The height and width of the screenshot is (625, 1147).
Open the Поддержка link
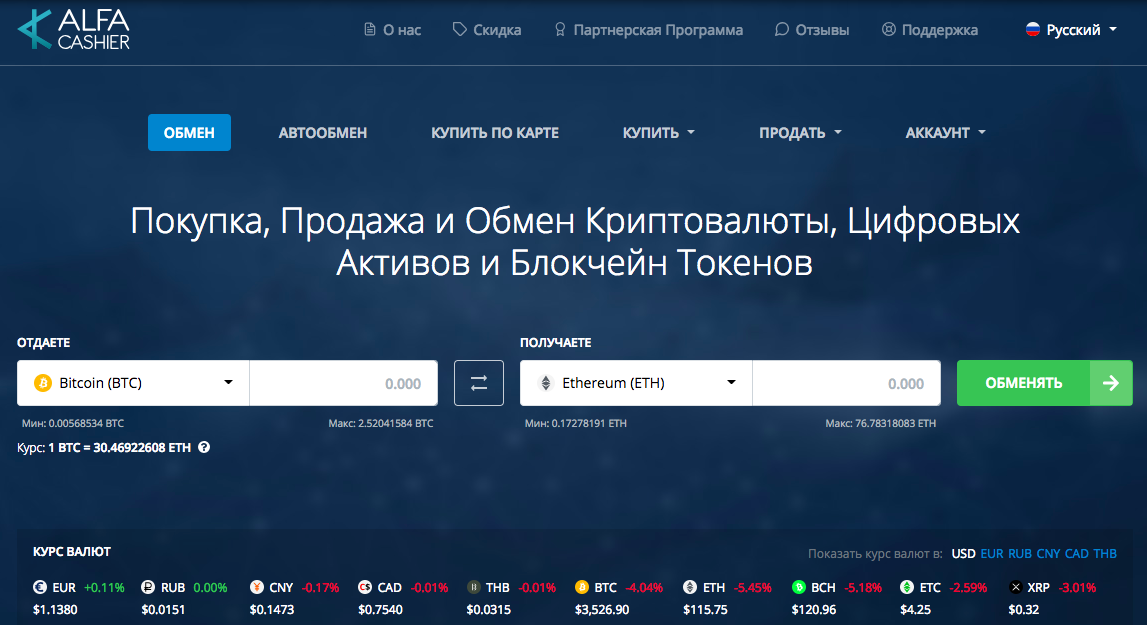tap(930, 29)
